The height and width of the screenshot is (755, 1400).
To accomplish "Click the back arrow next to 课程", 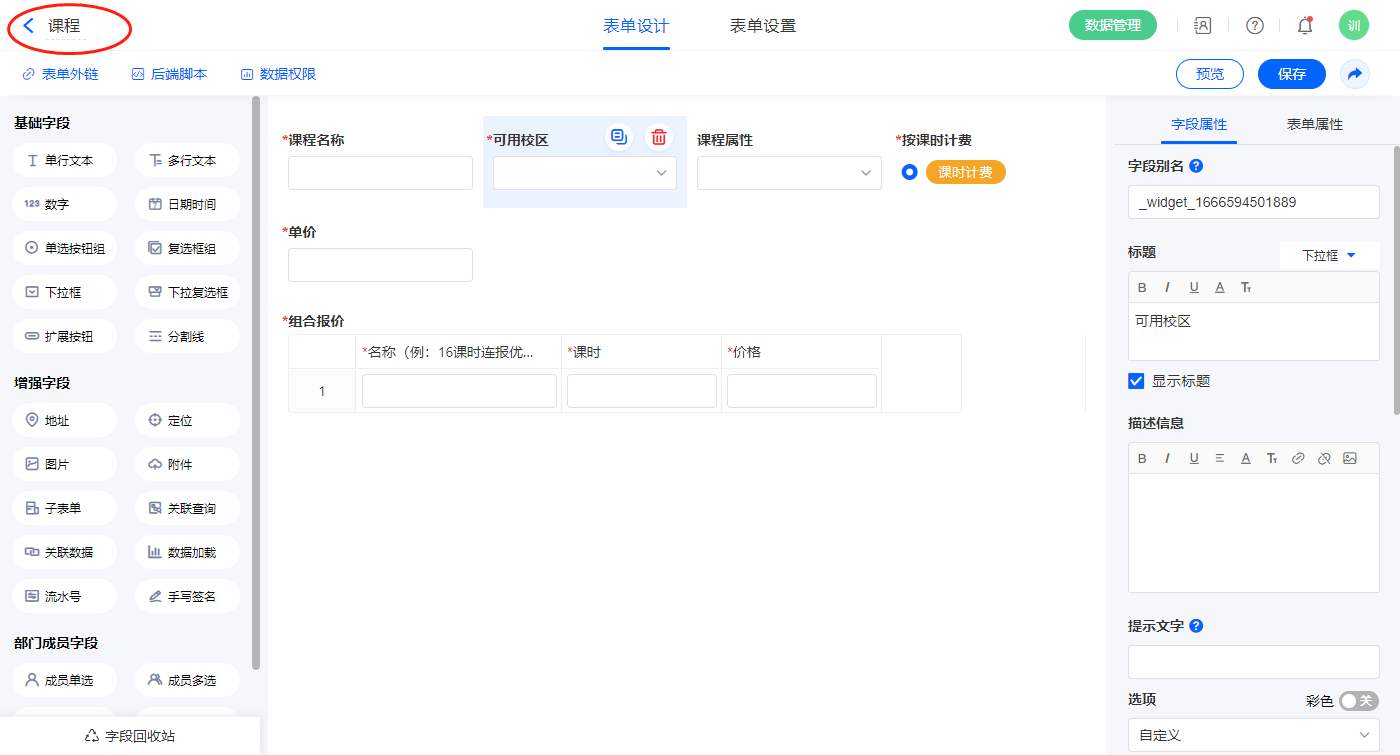I will pos(29,26).
